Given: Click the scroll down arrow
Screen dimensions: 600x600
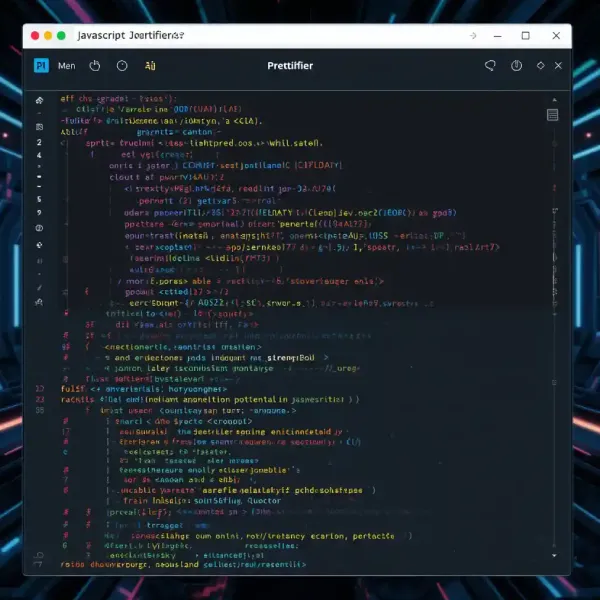Looking at the screenshot, I should pos(554,556).
